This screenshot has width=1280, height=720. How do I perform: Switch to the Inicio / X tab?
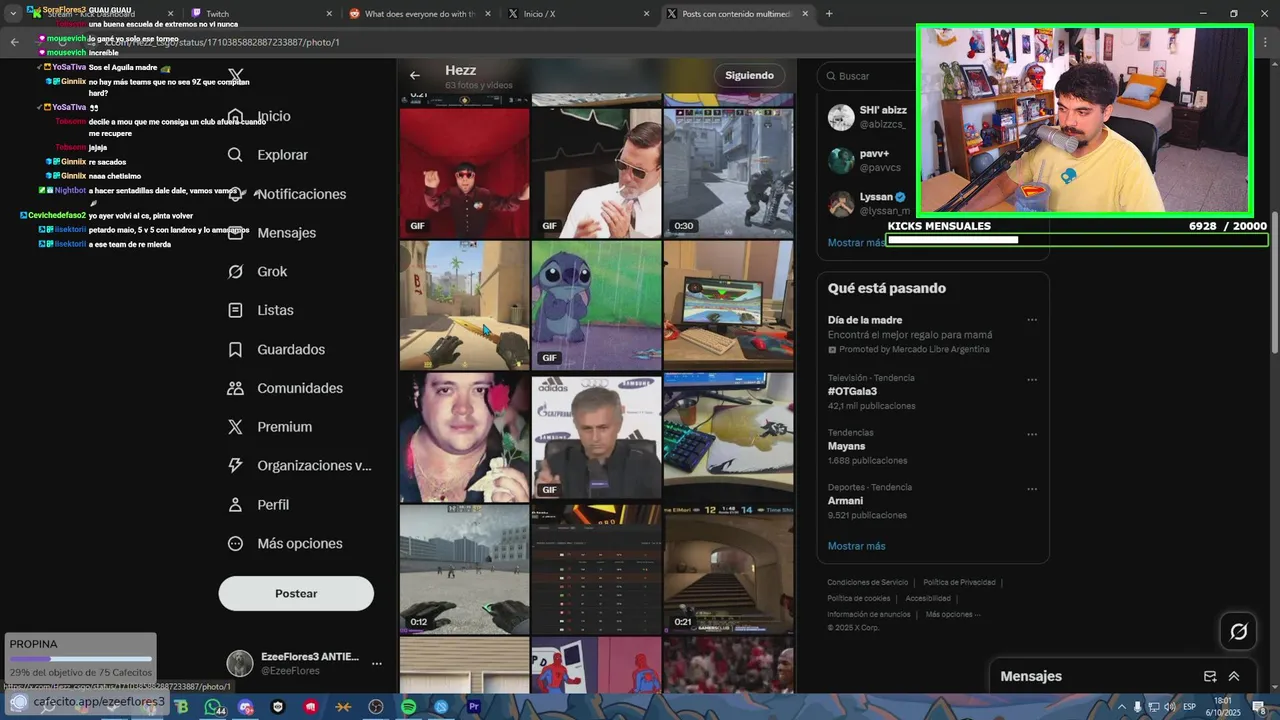coord(578,14)
